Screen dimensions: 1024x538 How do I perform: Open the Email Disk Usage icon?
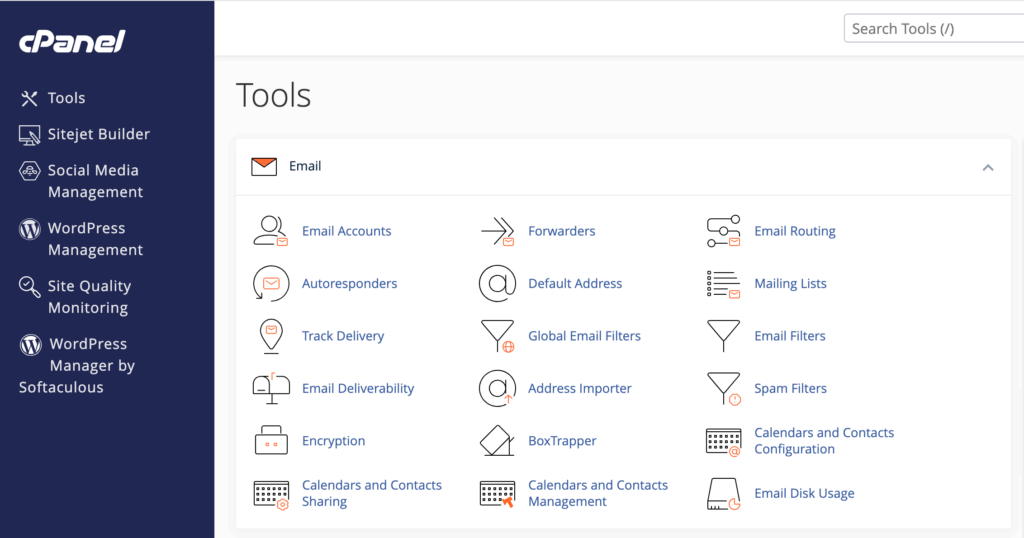click(x=723, y=493)
